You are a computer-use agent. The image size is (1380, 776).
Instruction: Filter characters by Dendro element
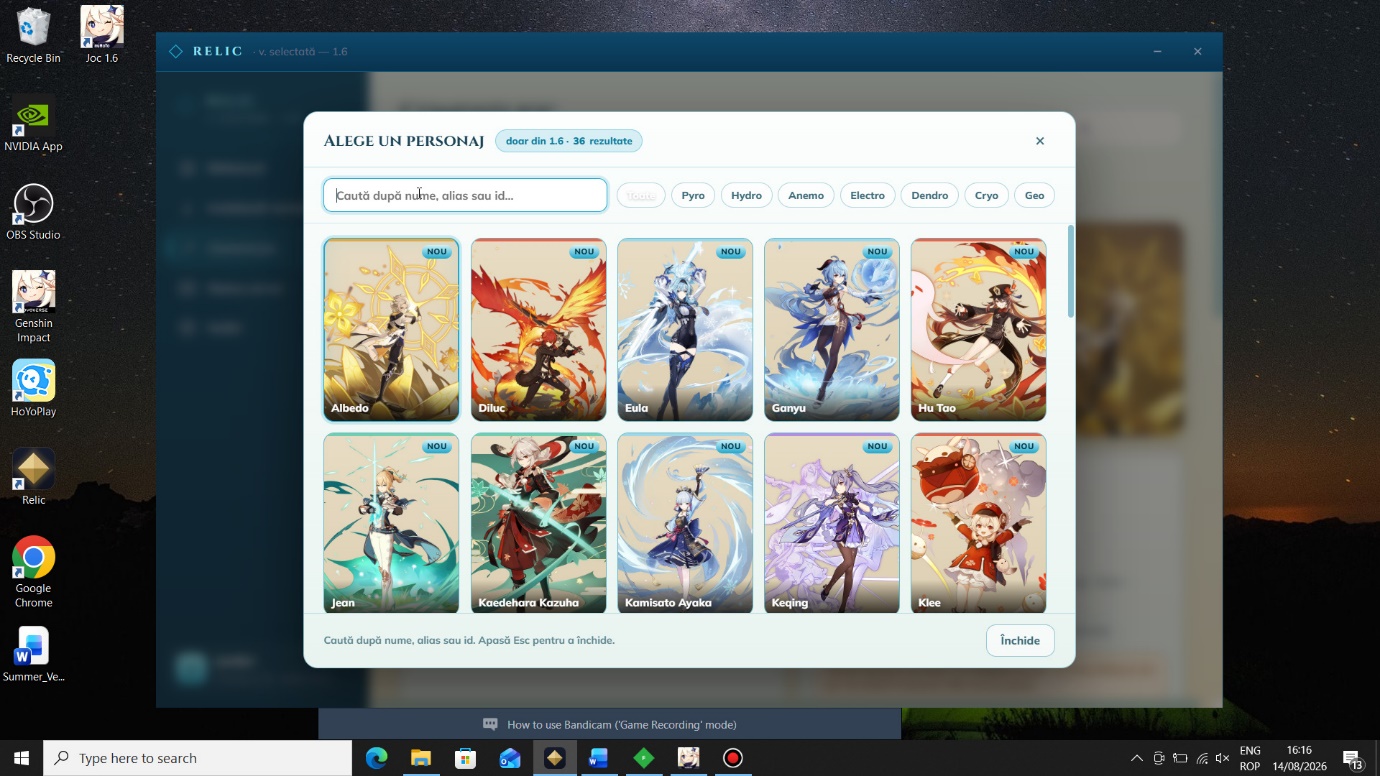pos(930,195)
